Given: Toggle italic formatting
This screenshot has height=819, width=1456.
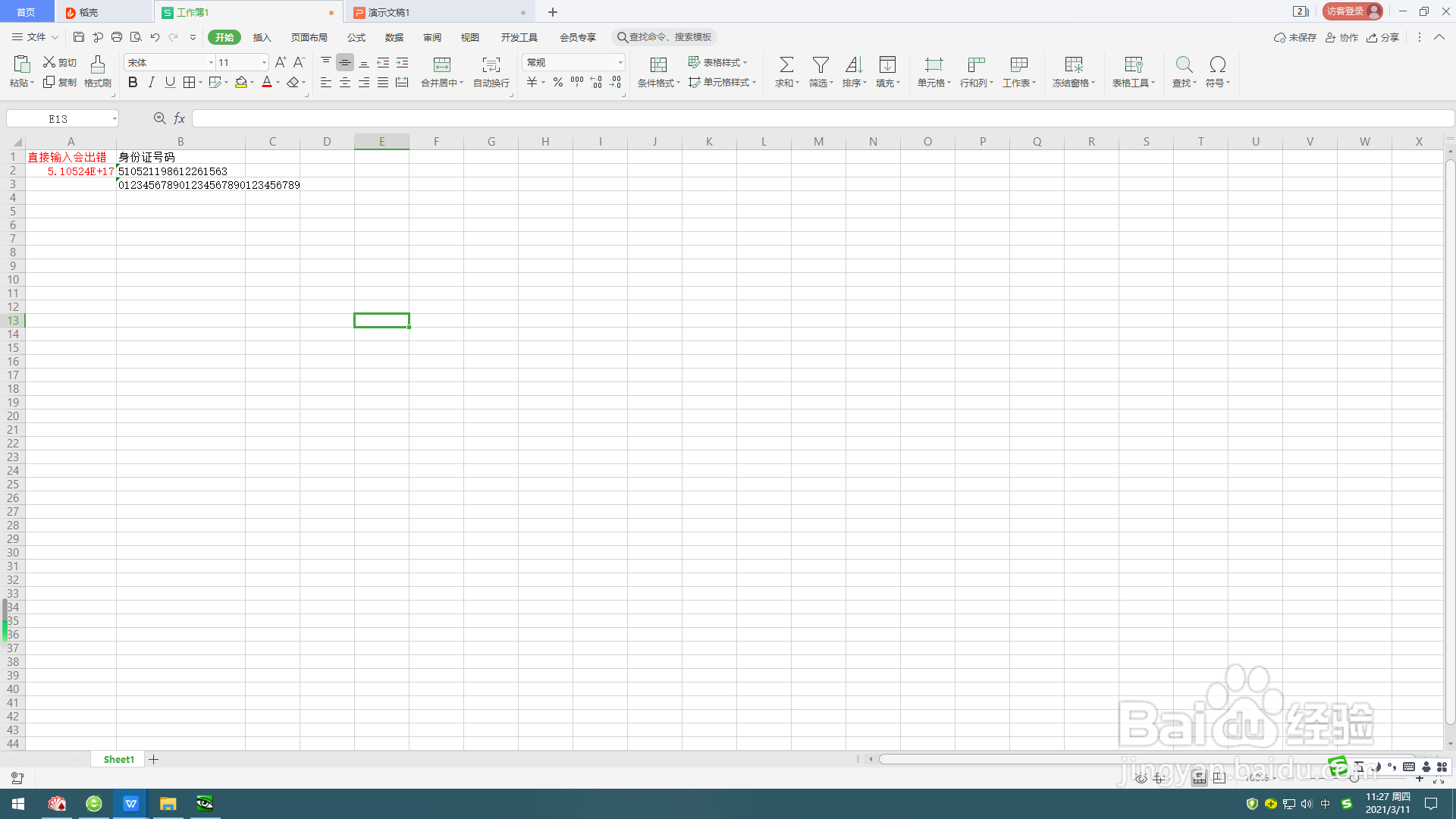Looking at the screenshot, I should pos(151,83).
